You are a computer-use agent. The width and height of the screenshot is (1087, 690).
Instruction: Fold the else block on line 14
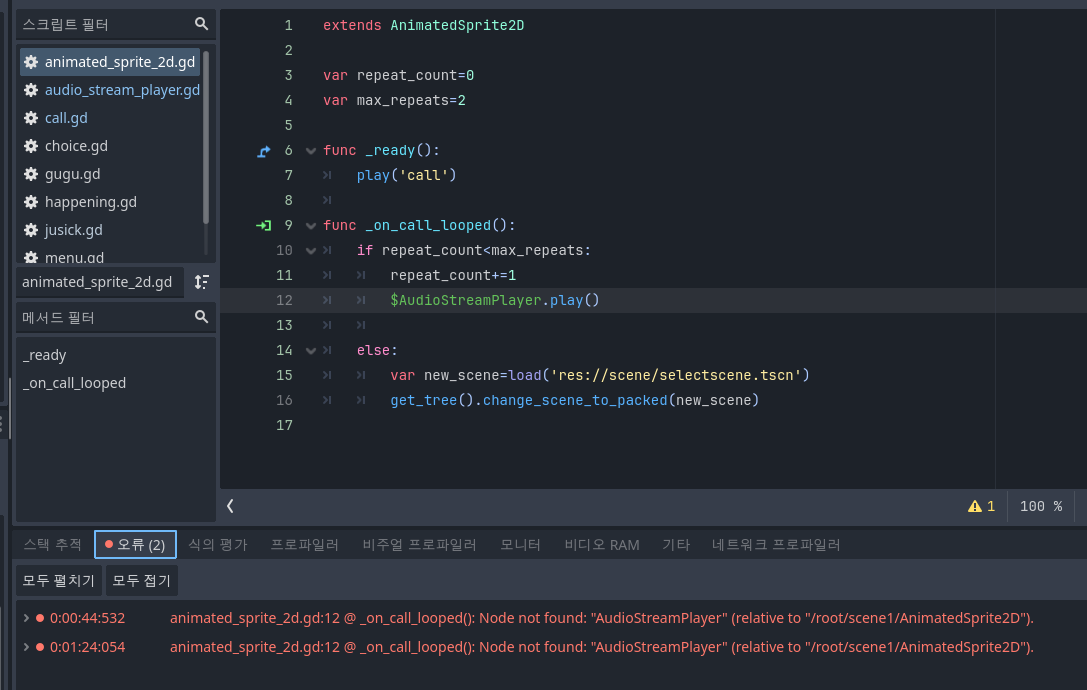click(x=311, y=350)
